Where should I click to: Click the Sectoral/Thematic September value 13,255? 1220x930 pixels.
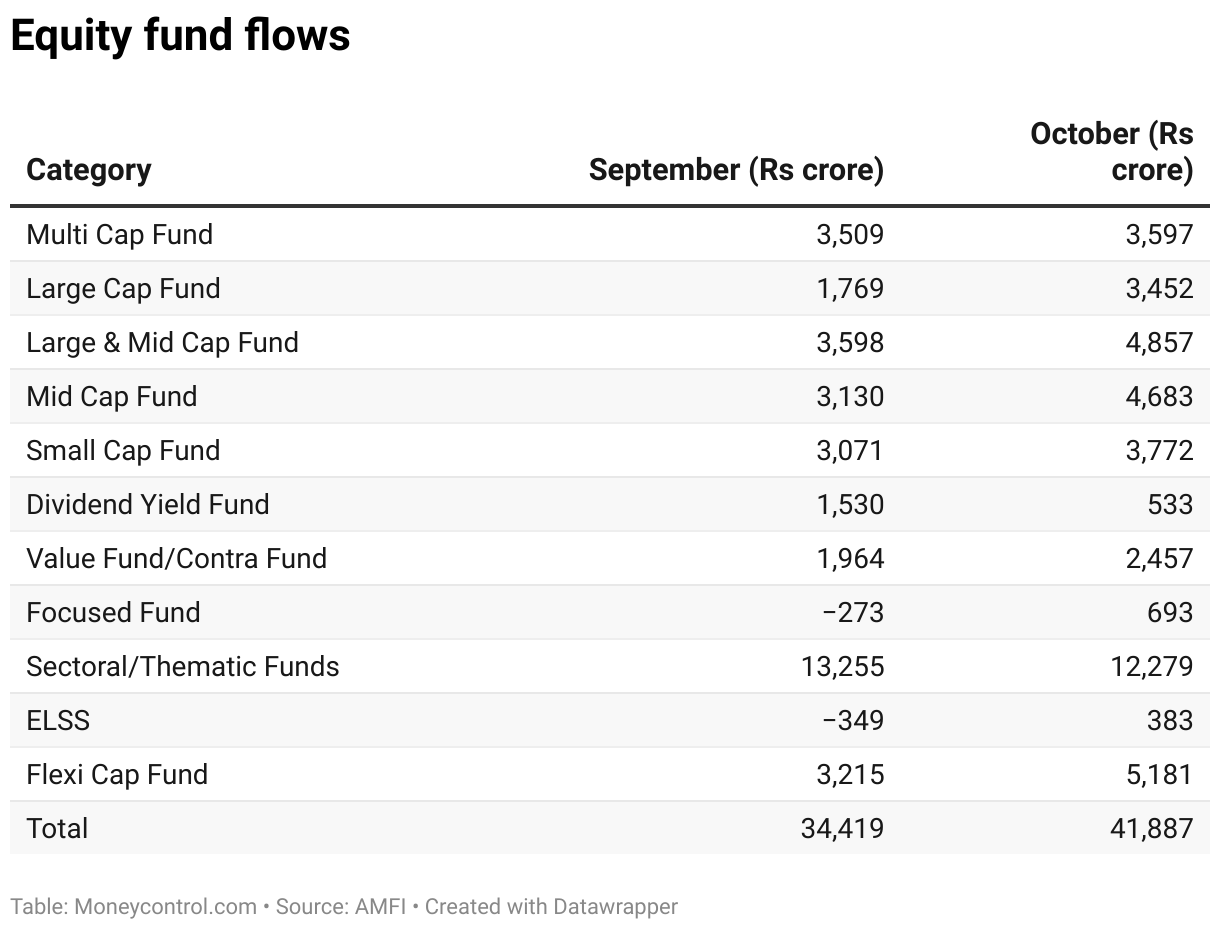point(842,667)
